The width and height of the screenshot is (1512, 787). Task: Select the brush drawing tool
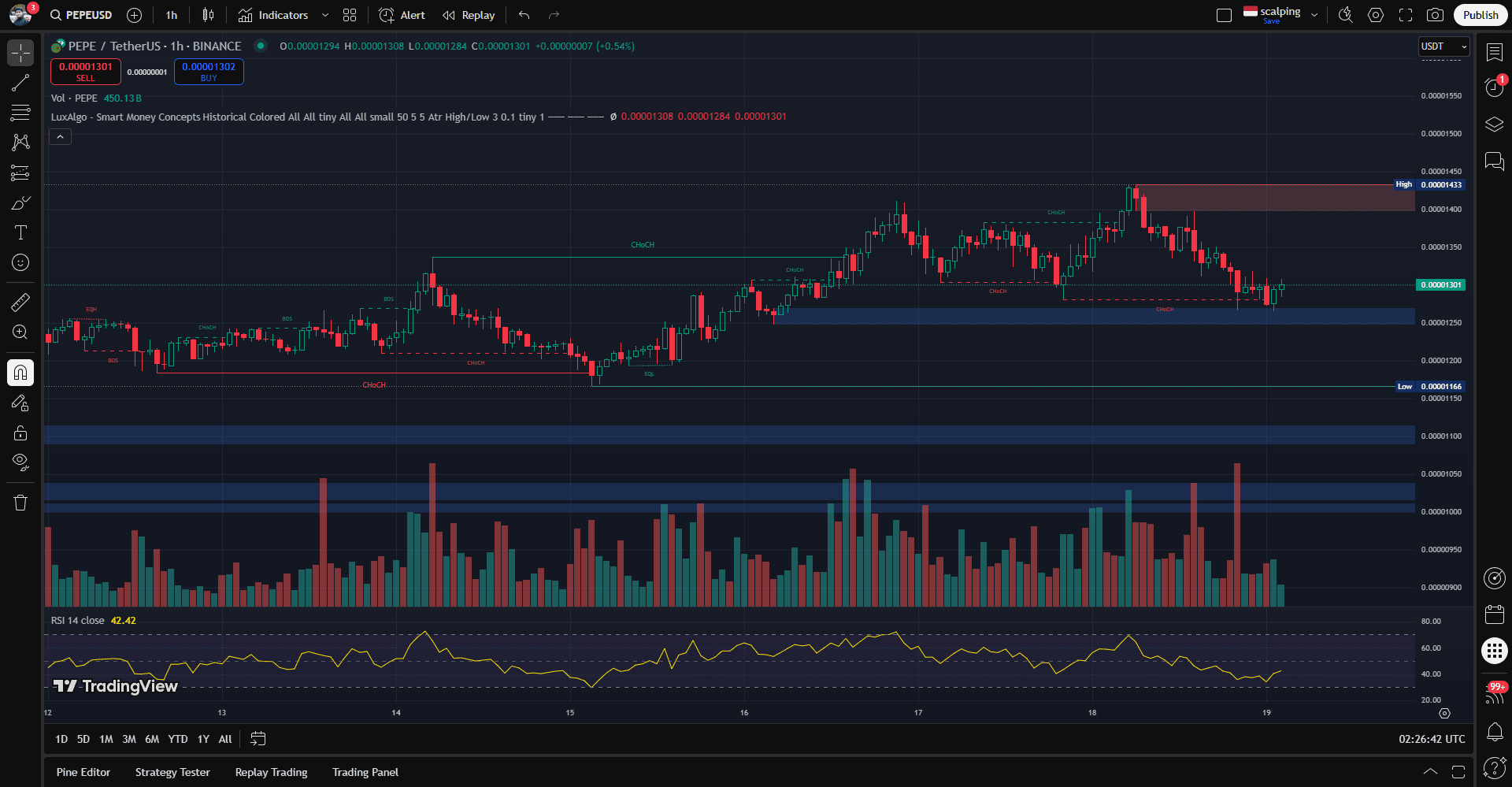(x=20, y=202)
